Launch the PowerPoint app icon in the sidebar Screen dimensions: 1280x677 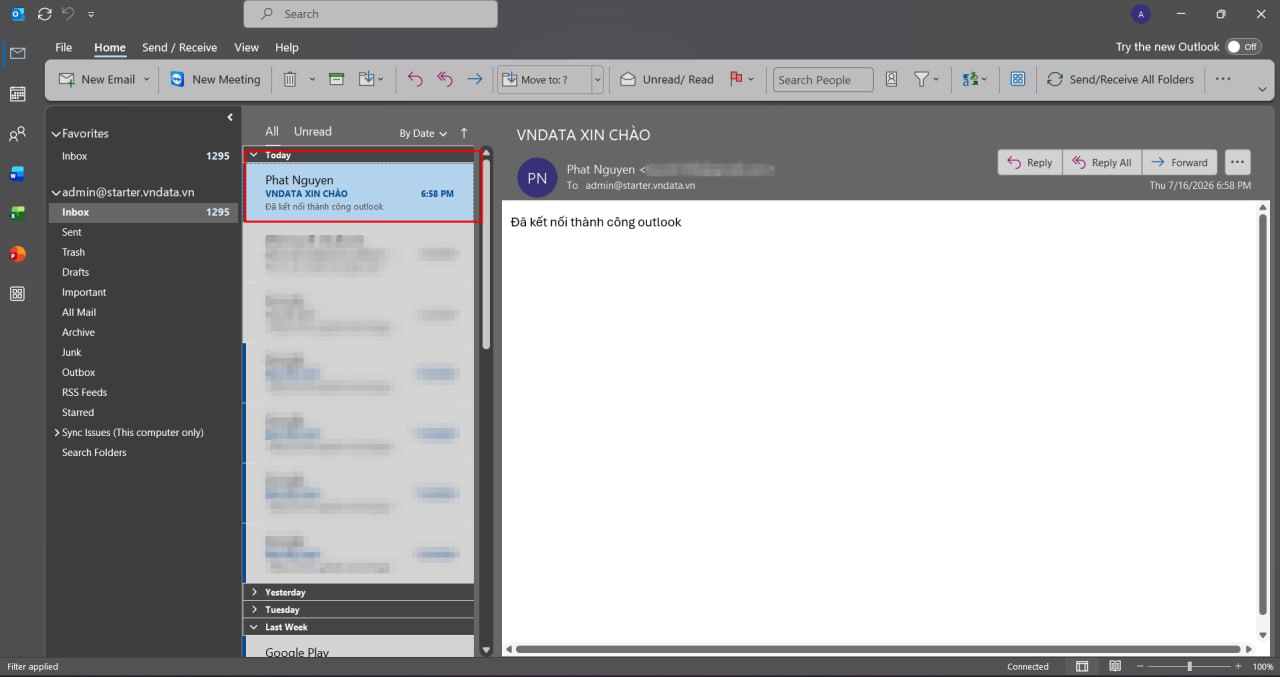[17, 254]
